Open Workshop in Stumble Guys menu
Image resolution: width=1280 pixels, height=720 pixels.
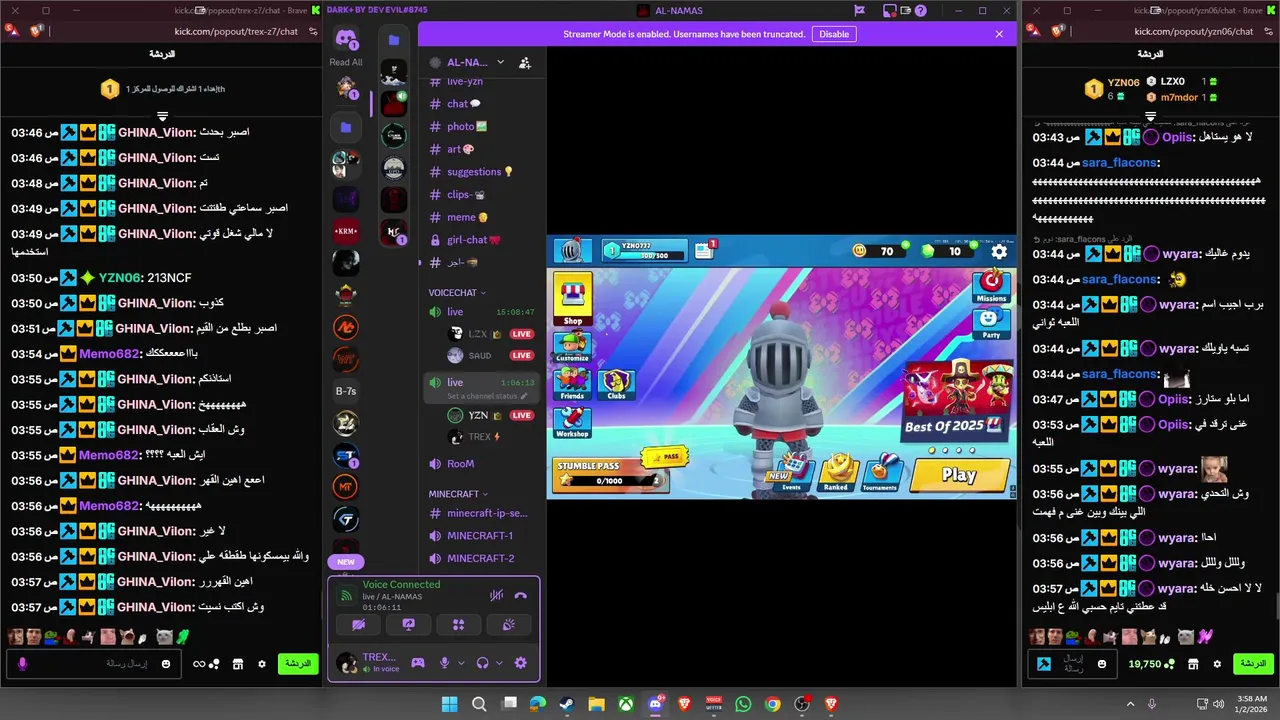click(572, 422)
